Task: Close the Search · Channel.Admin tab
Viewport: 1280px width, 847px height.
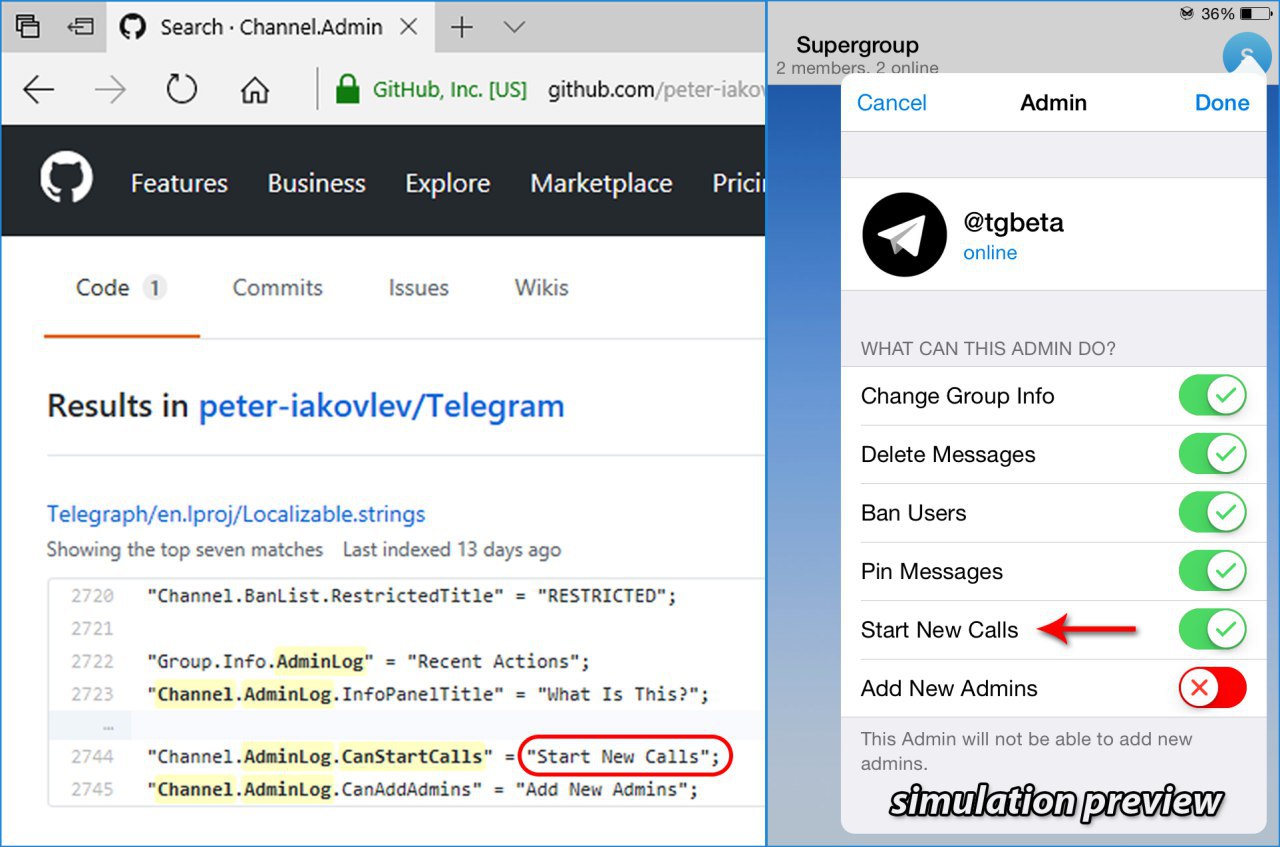Action: tap(408, 27)
